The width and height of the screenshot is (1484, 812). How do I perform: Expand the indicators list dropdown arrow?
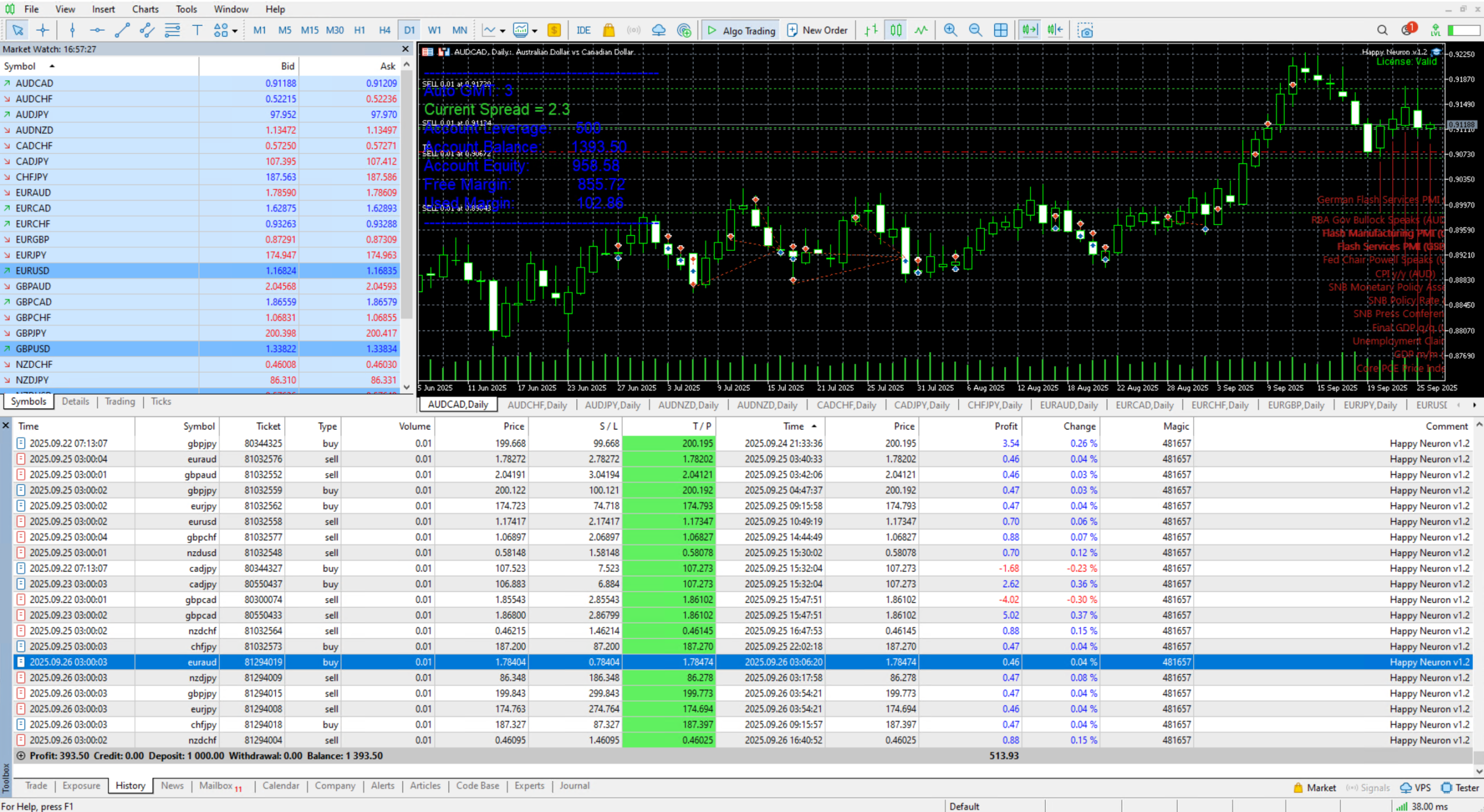(503, 31)
